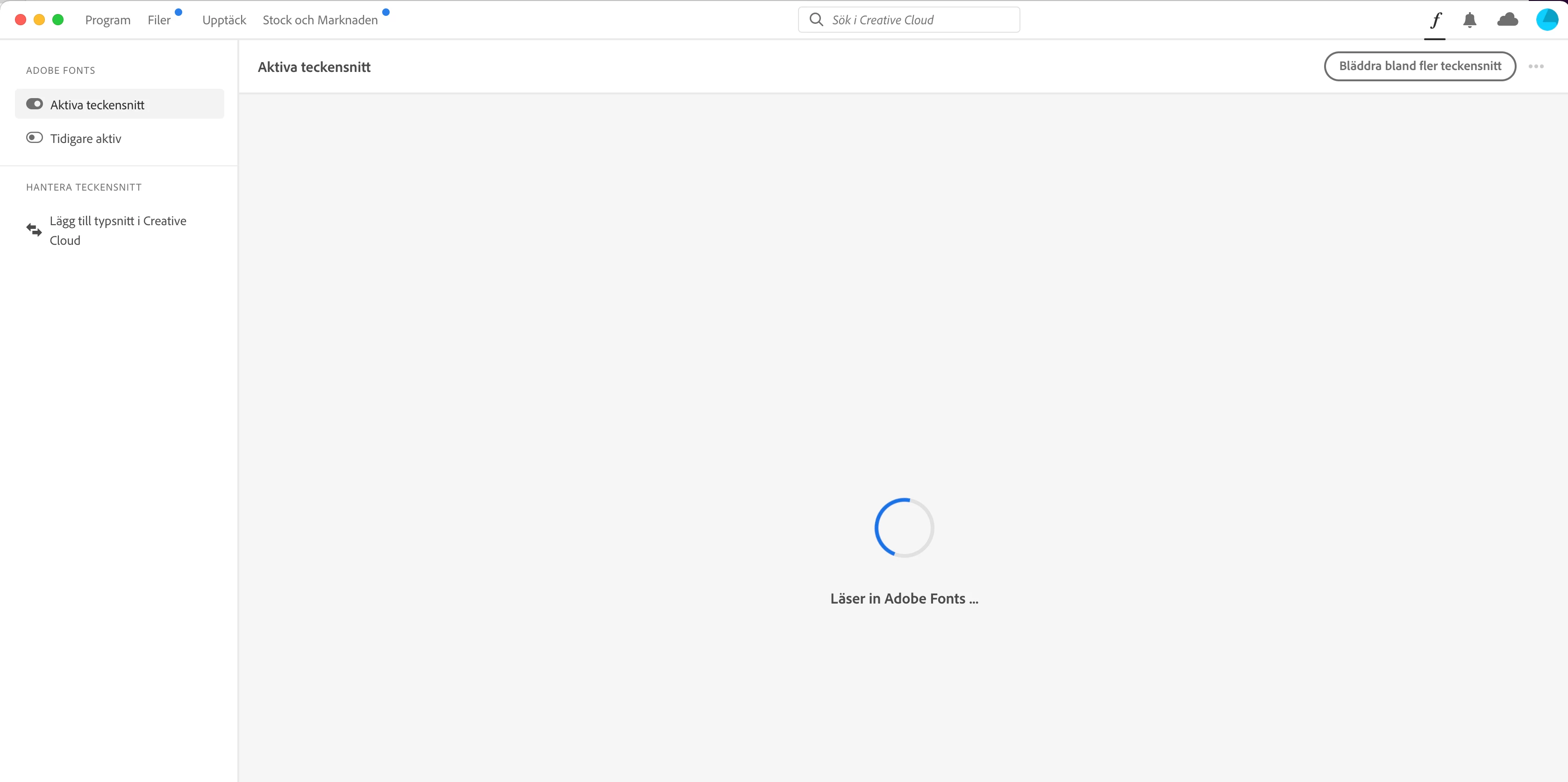The width and height of the screenshot is (1568, 782).
Task: Select the Tidigare aktiv sidebar item
Action: coord(86,139)
